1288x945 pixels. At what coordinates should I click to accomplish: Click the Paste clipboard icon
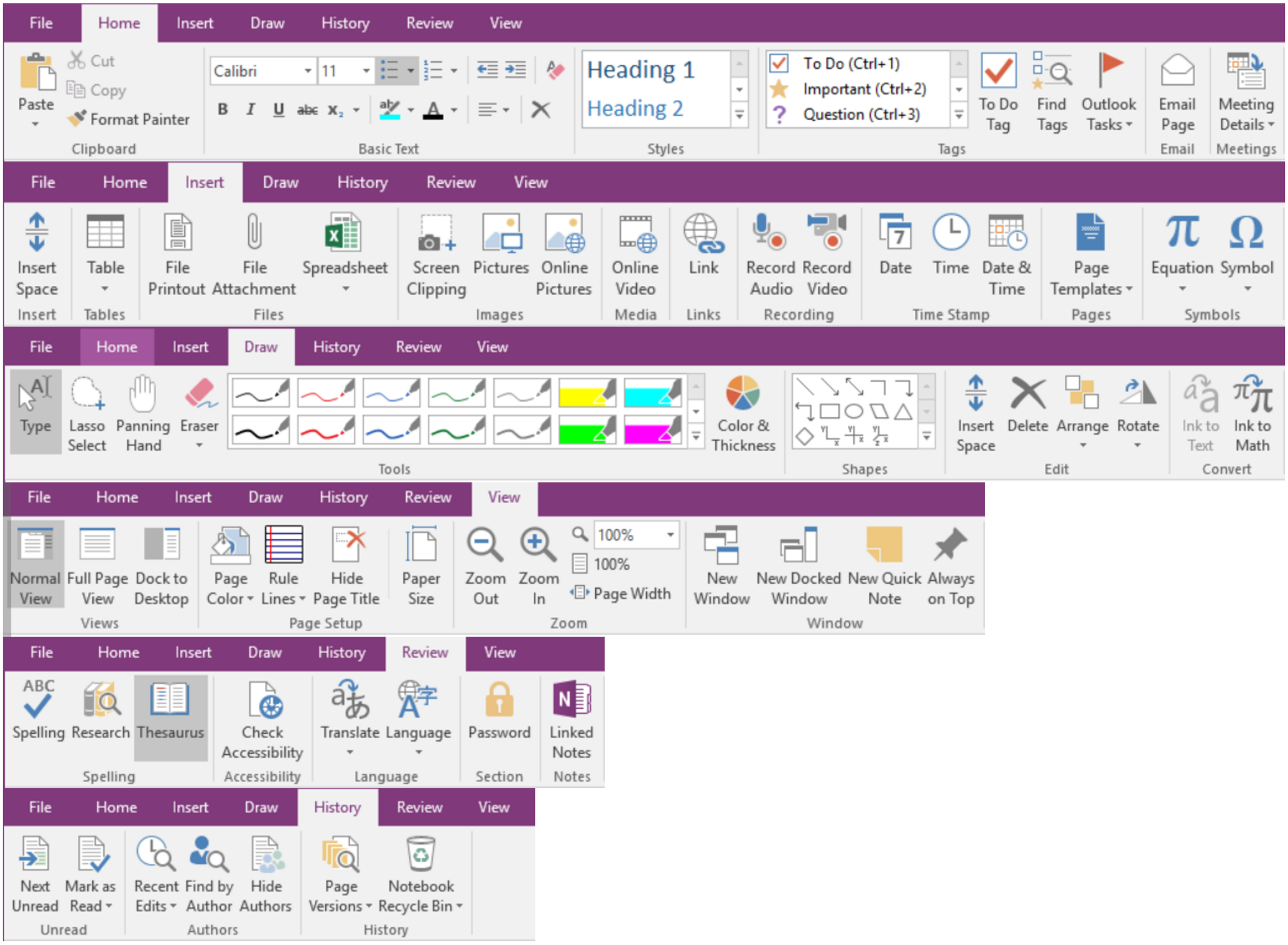click(x=37, y=71)
